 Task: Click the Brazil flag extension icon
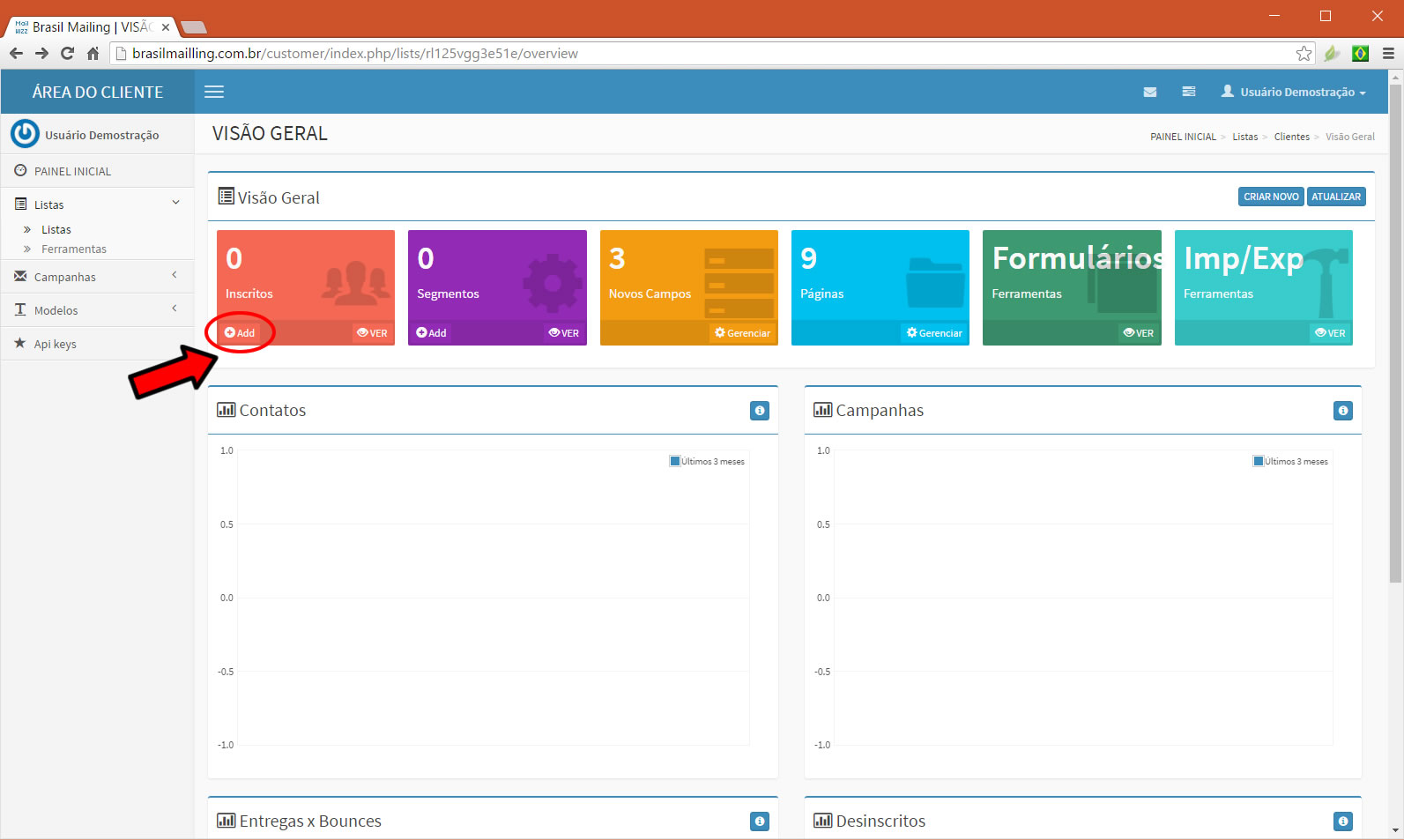coord(1361,54)
